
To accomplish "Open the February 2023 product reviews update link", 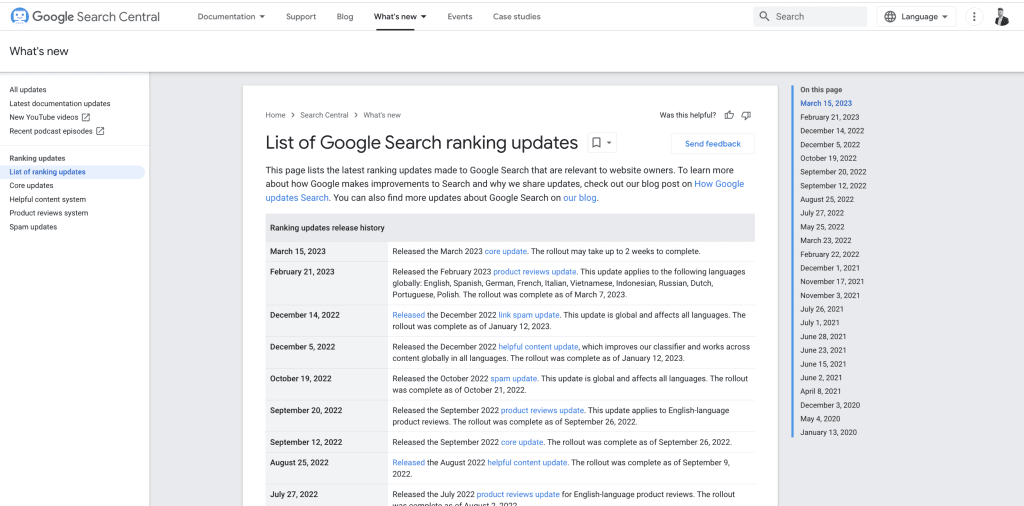I will (x=535, y=272).
